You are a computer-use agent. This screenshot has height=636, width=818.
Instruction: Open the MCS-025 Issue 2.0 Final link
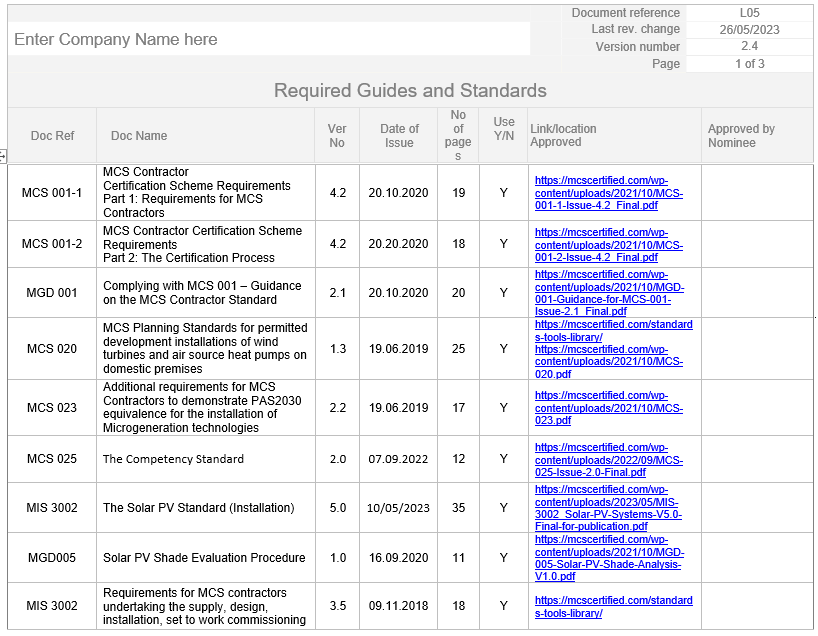point(608,460)
